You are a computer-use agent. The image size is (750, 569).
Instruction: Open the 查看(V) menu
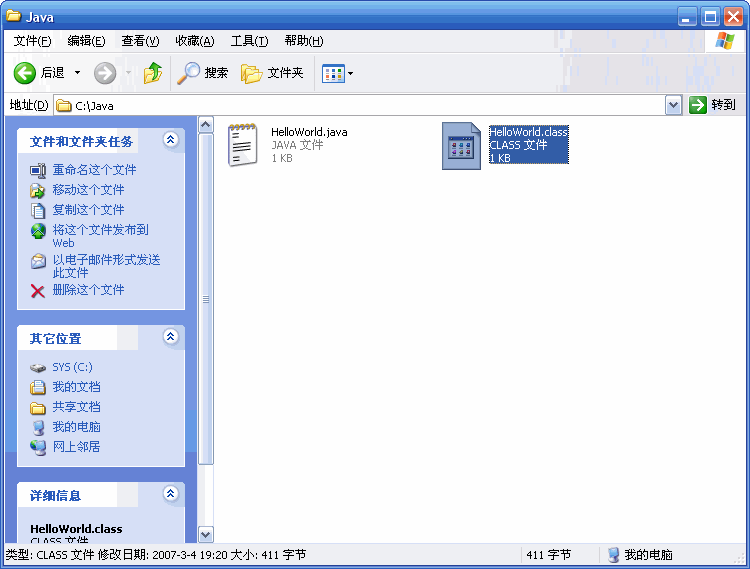click(140, 41)
